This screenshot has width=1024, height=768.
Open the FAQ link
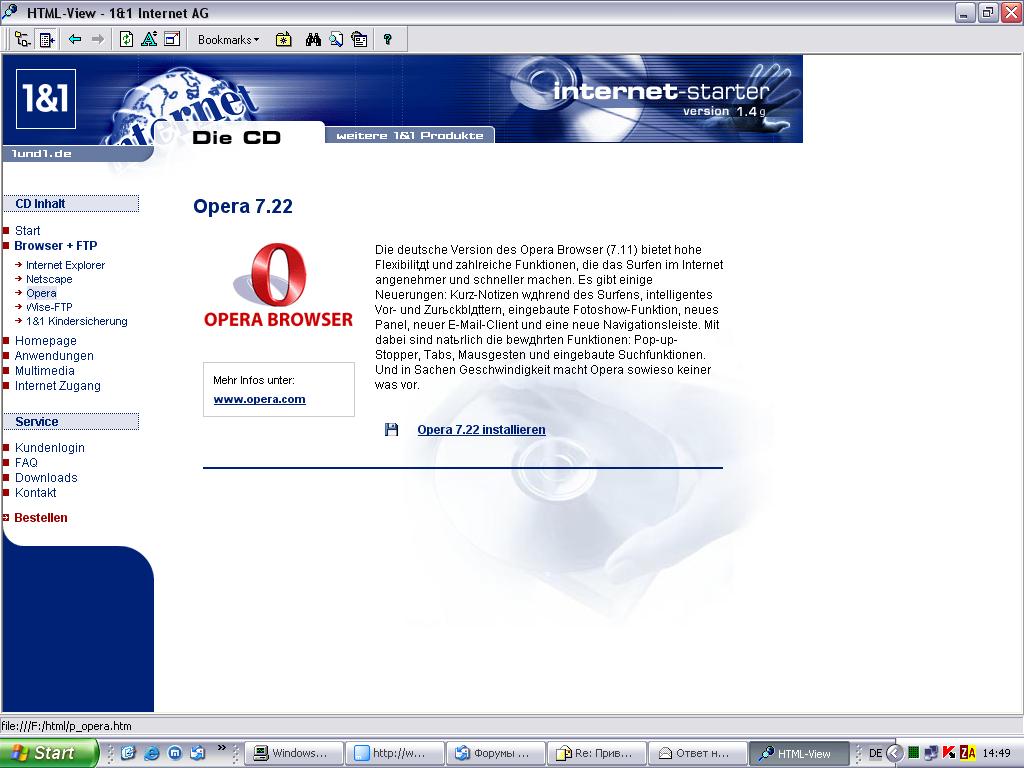tap(26, 463)
